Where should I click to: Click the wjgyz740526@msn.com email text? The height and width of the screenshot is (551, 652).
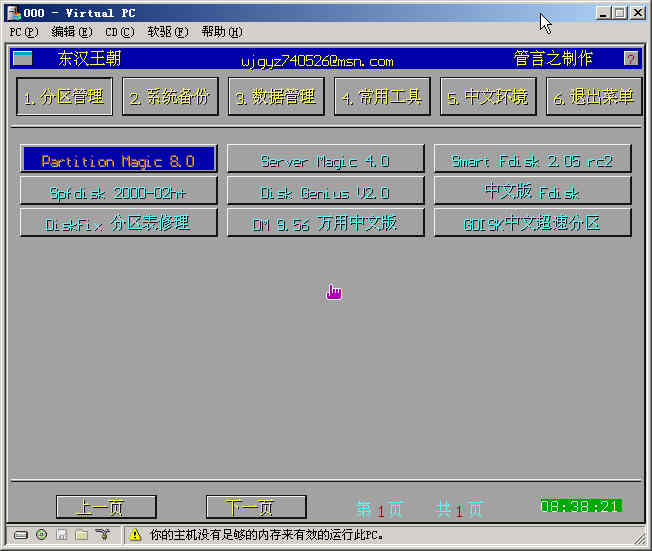coord(317,62)
